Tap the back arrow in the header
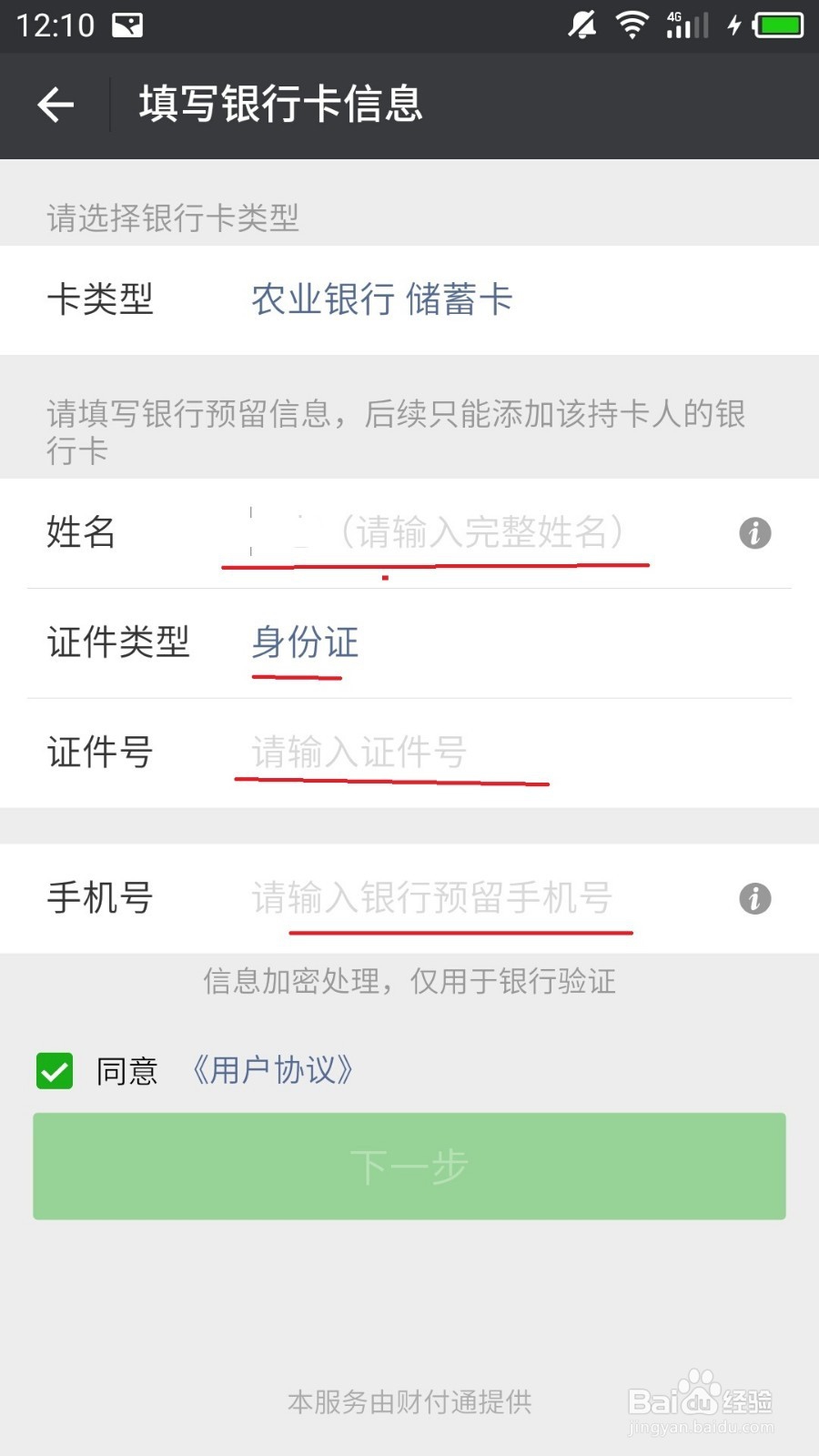819x1456 pixels. pos(56,105)
